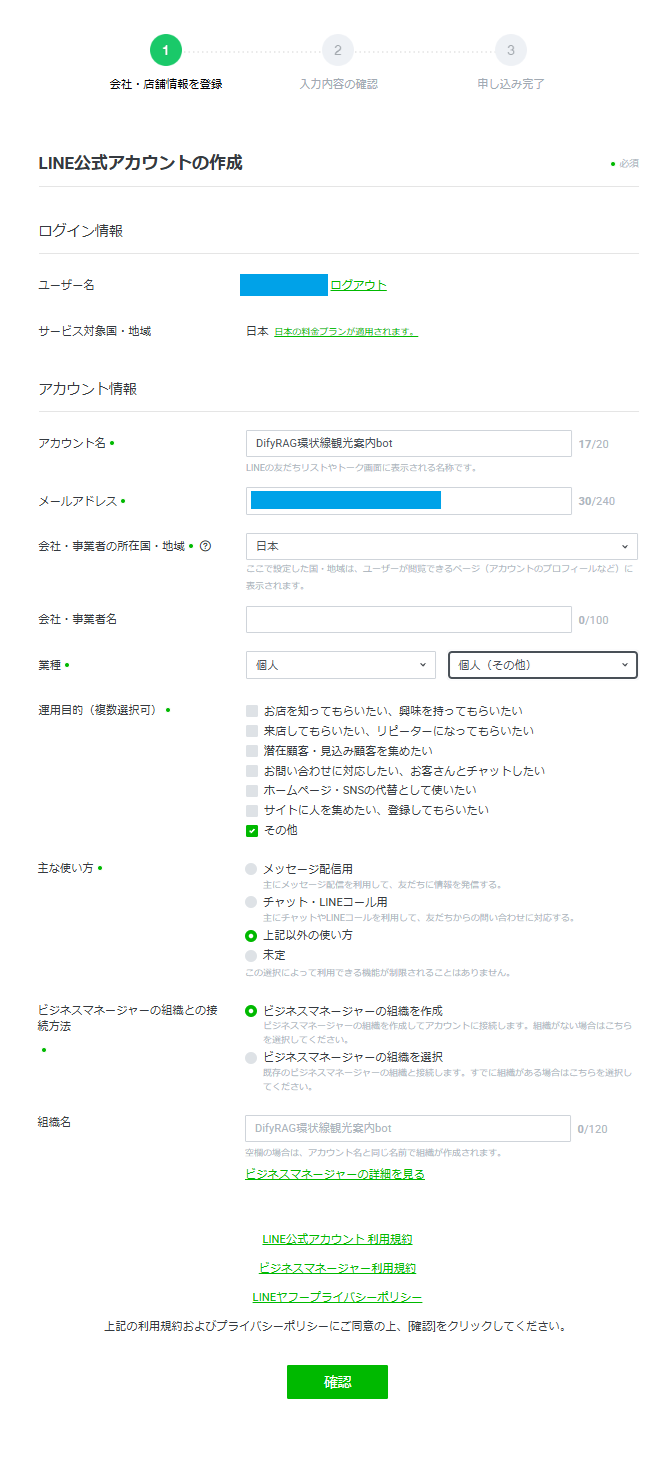Image resolution: width=672 pixels, height=1478 pixels.
Task: Click the 0/120 character counter
Action: pos(592,1130)
